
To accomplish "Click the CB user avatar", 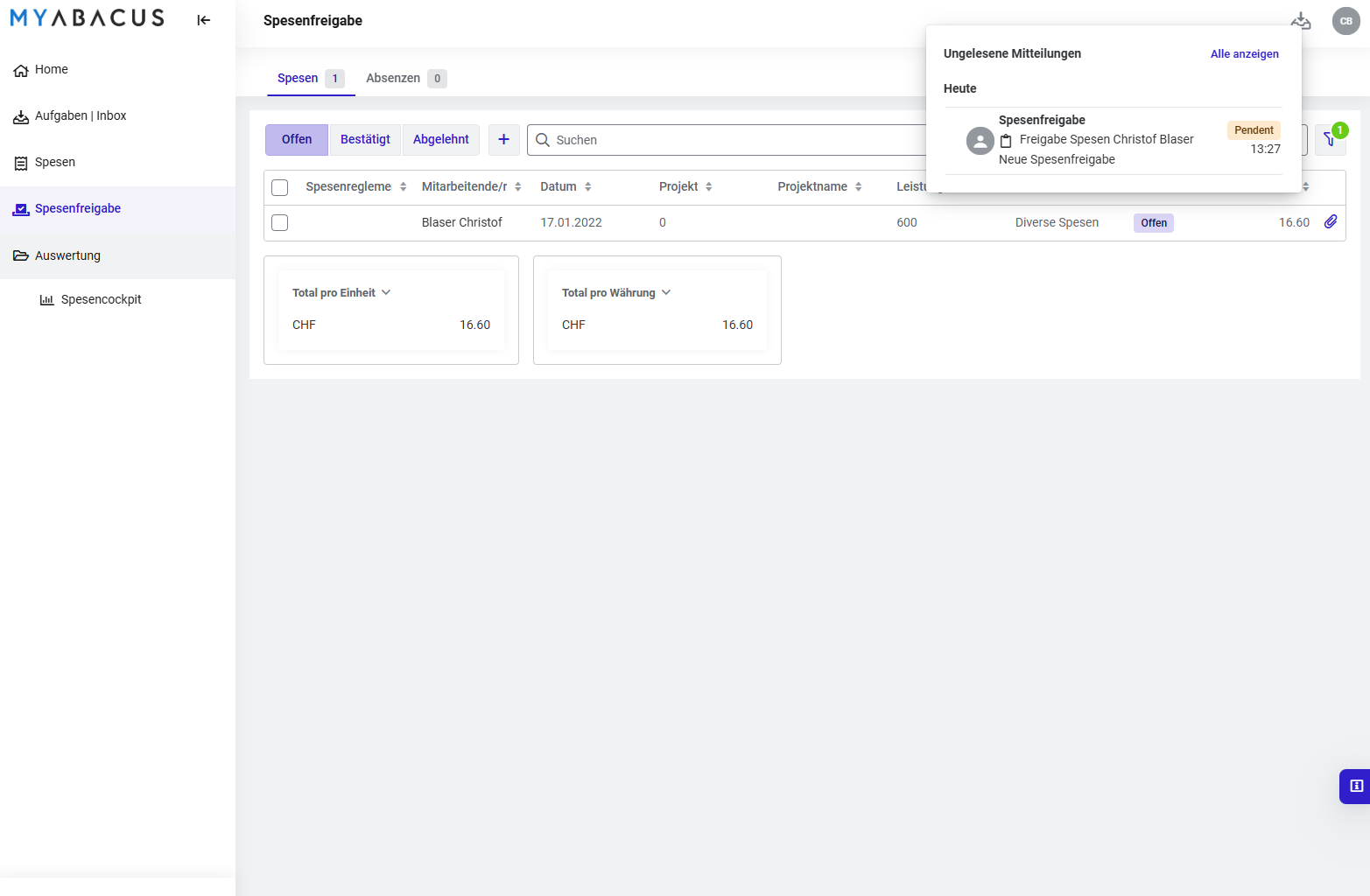I will click(1345, 21).
